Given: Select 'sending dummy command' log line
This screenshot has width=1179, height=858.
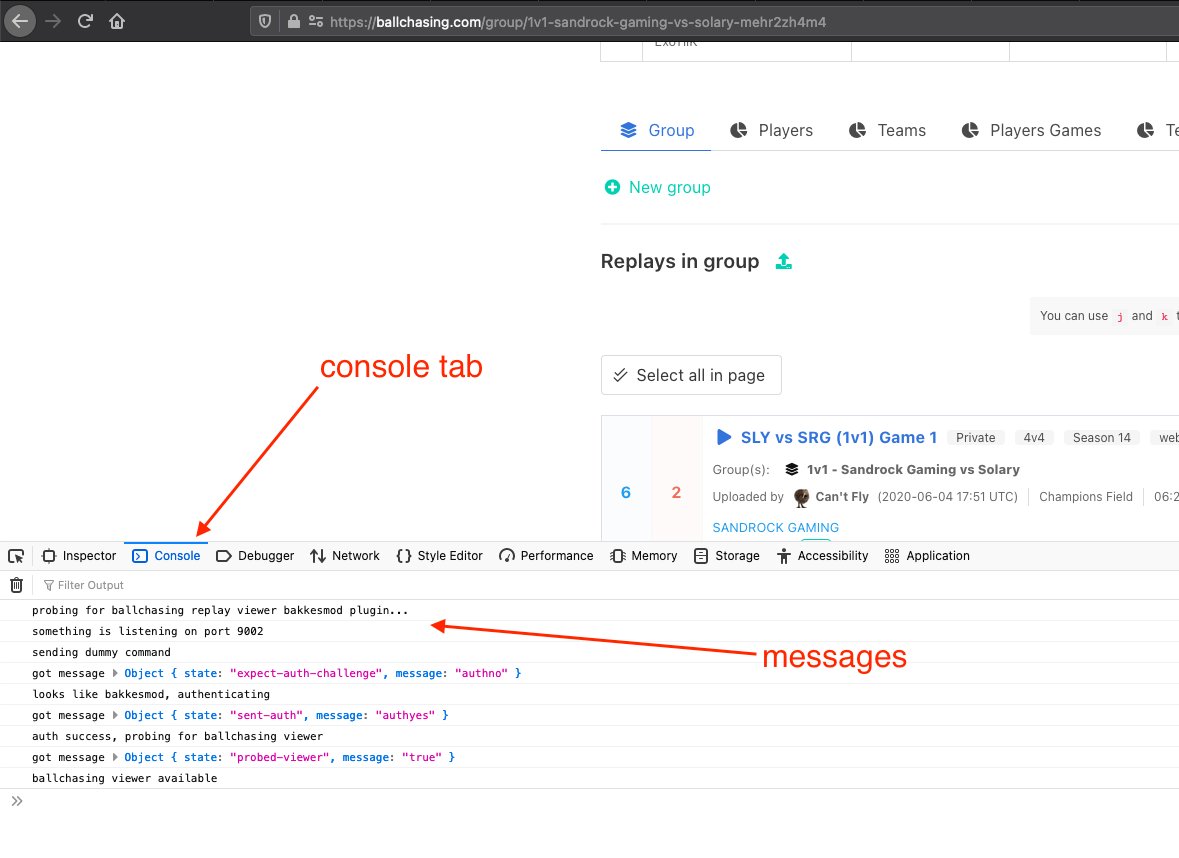Looking at the screenshot, I should 102,652.
